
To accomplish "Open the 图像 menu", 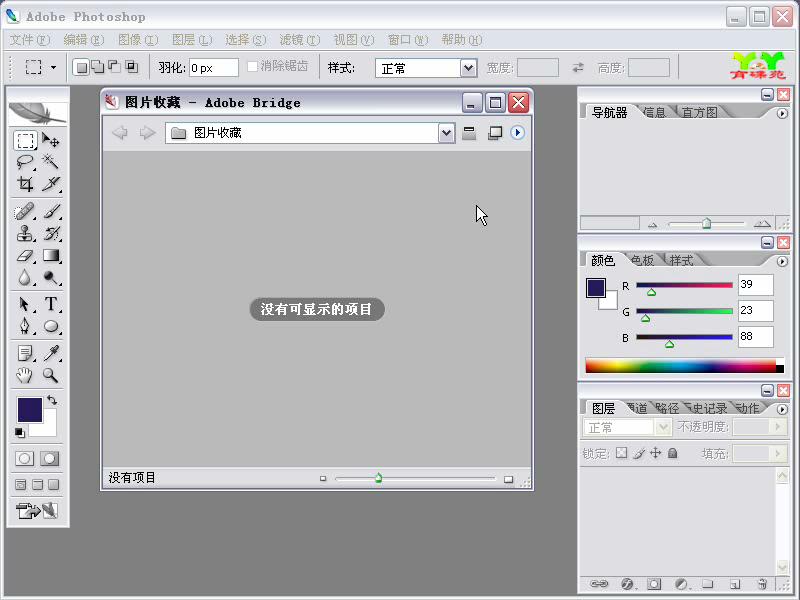I will pos(138,40).
